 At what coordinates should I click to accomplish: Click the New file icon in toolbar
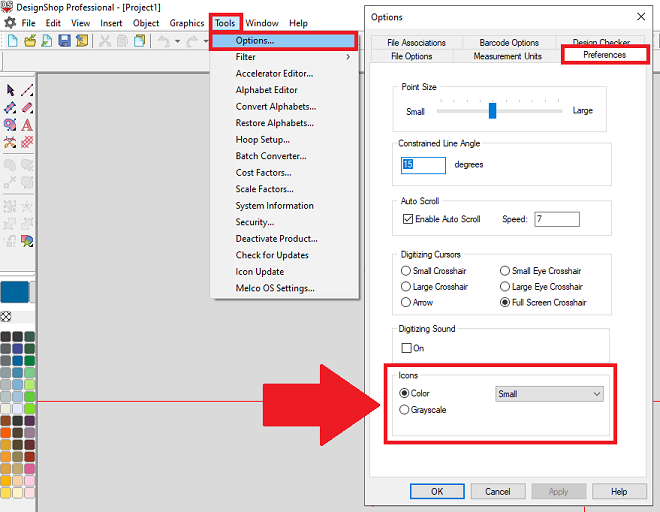(x=13, y=41)
